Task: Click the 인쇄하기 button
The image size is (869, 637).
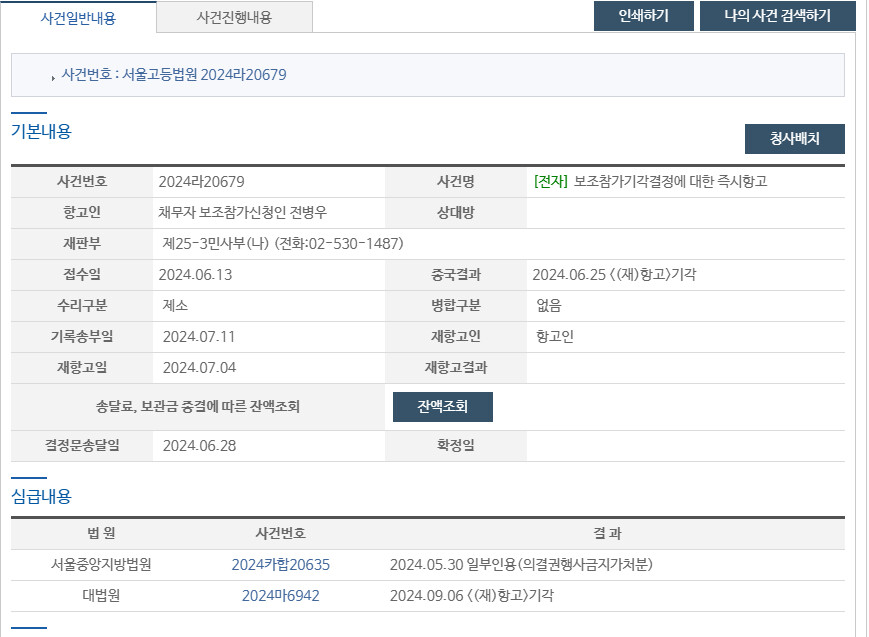Action: 643,16
